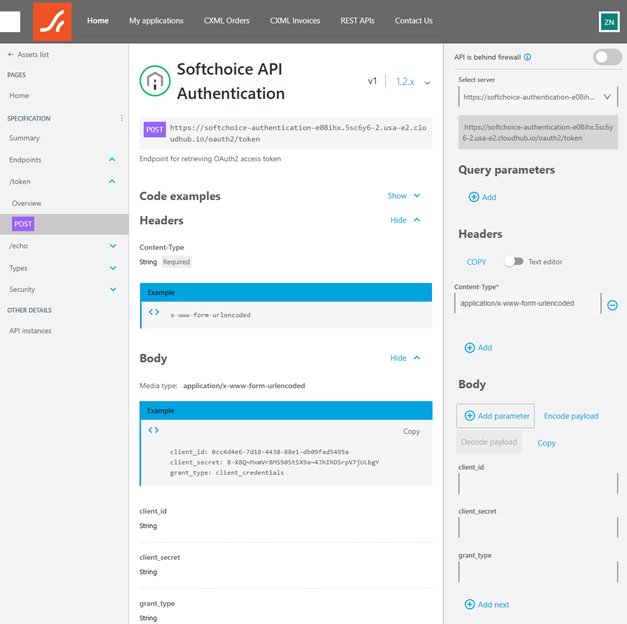
Task: Click the client_secret input field
Action: click(x=538, y=528)
